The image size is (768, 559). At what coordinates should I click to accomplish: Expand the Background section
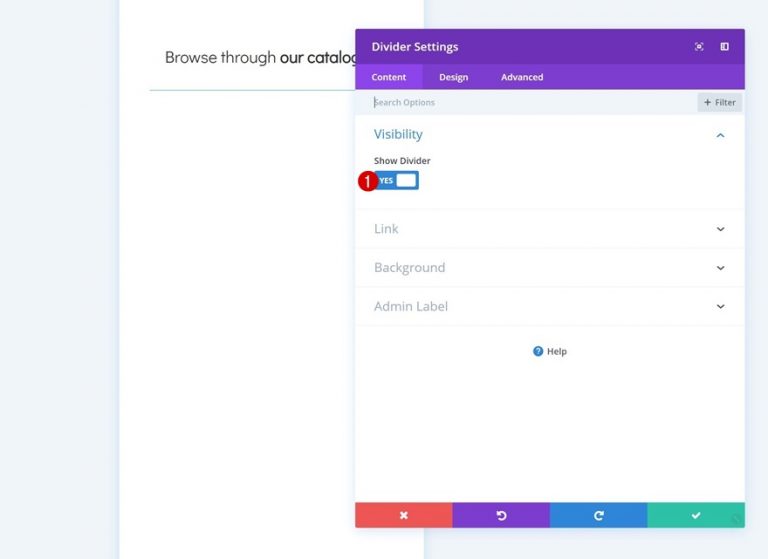click(720, 268)
